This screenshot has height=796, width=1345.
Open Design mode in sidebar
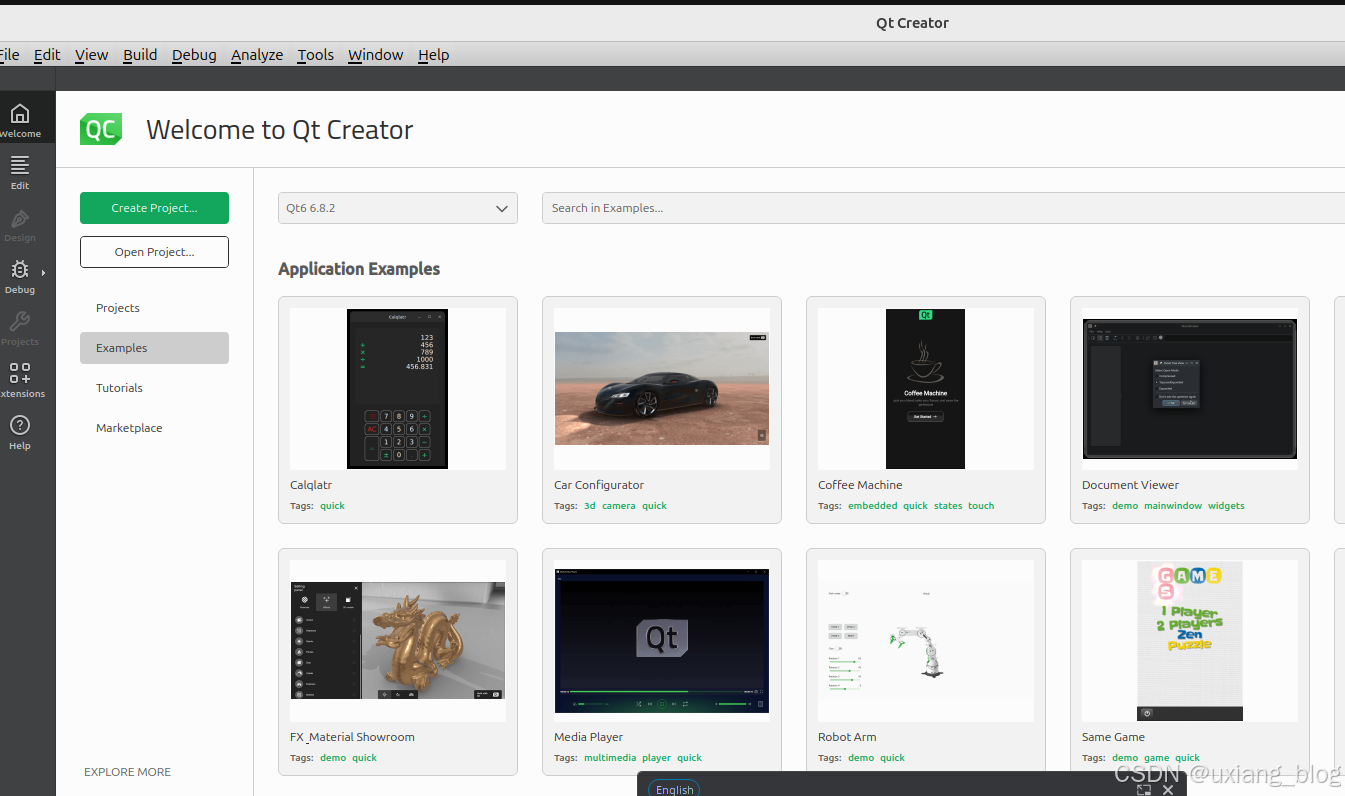tap(20, 224)
